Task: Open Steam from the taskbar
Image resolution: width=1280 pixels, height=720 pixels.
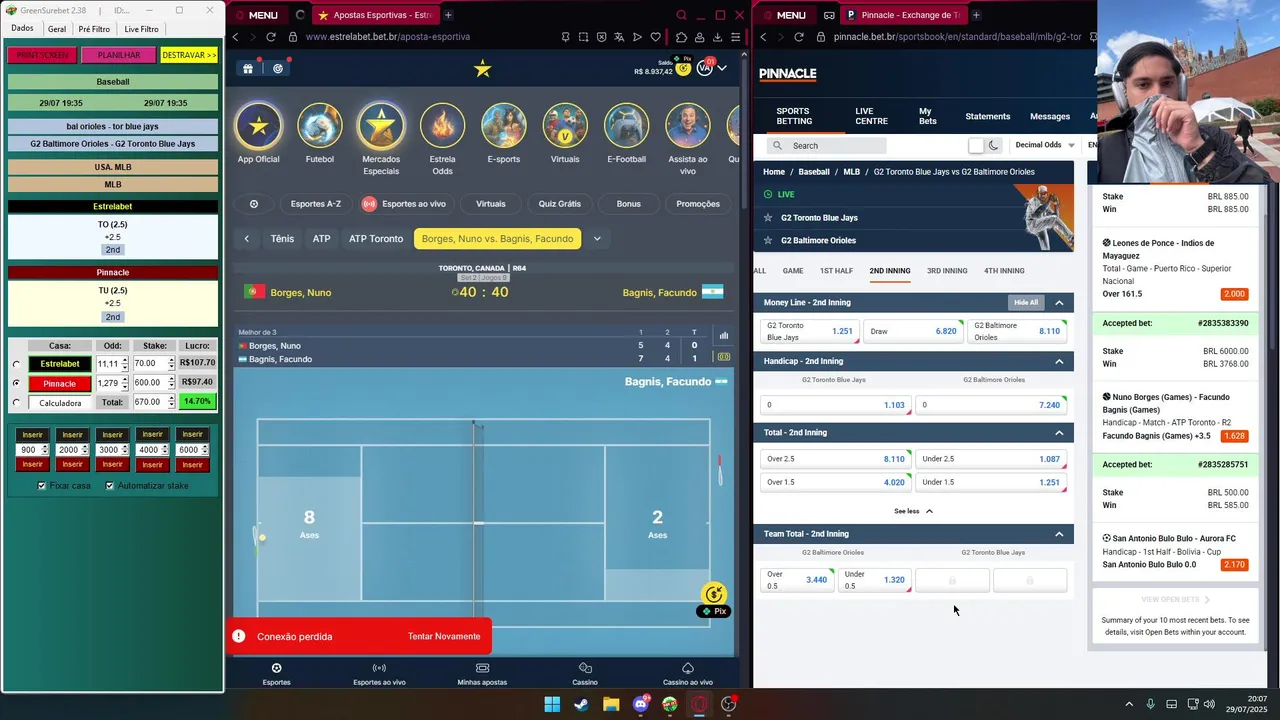Action: [x=581, y=704]
